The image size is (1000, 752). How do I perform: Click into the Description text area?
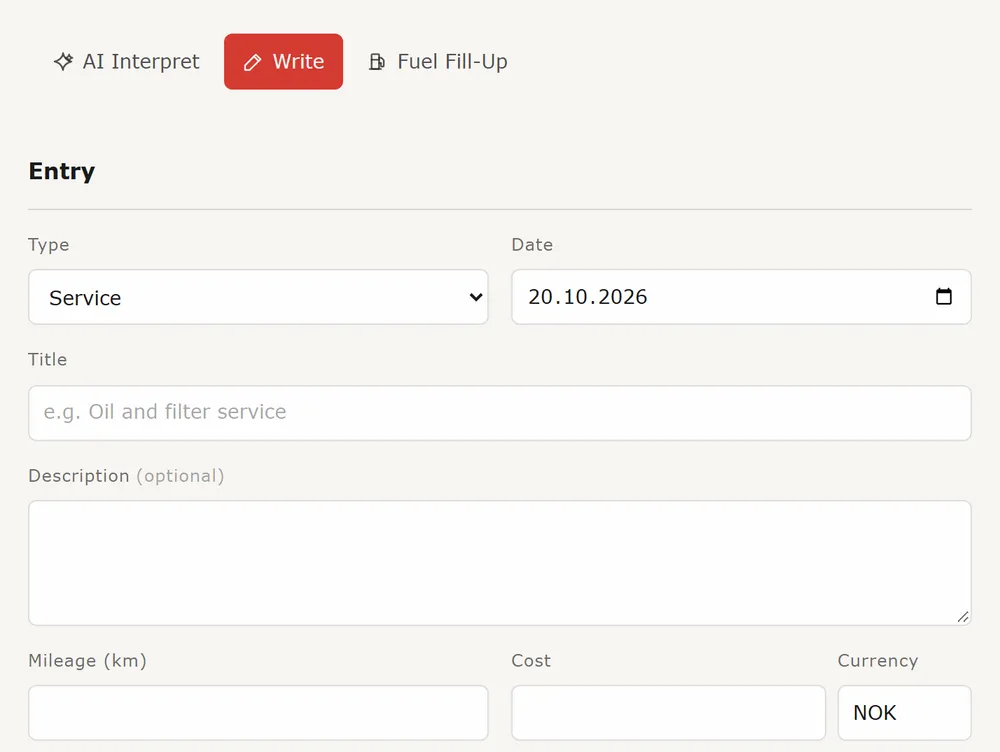500,563
